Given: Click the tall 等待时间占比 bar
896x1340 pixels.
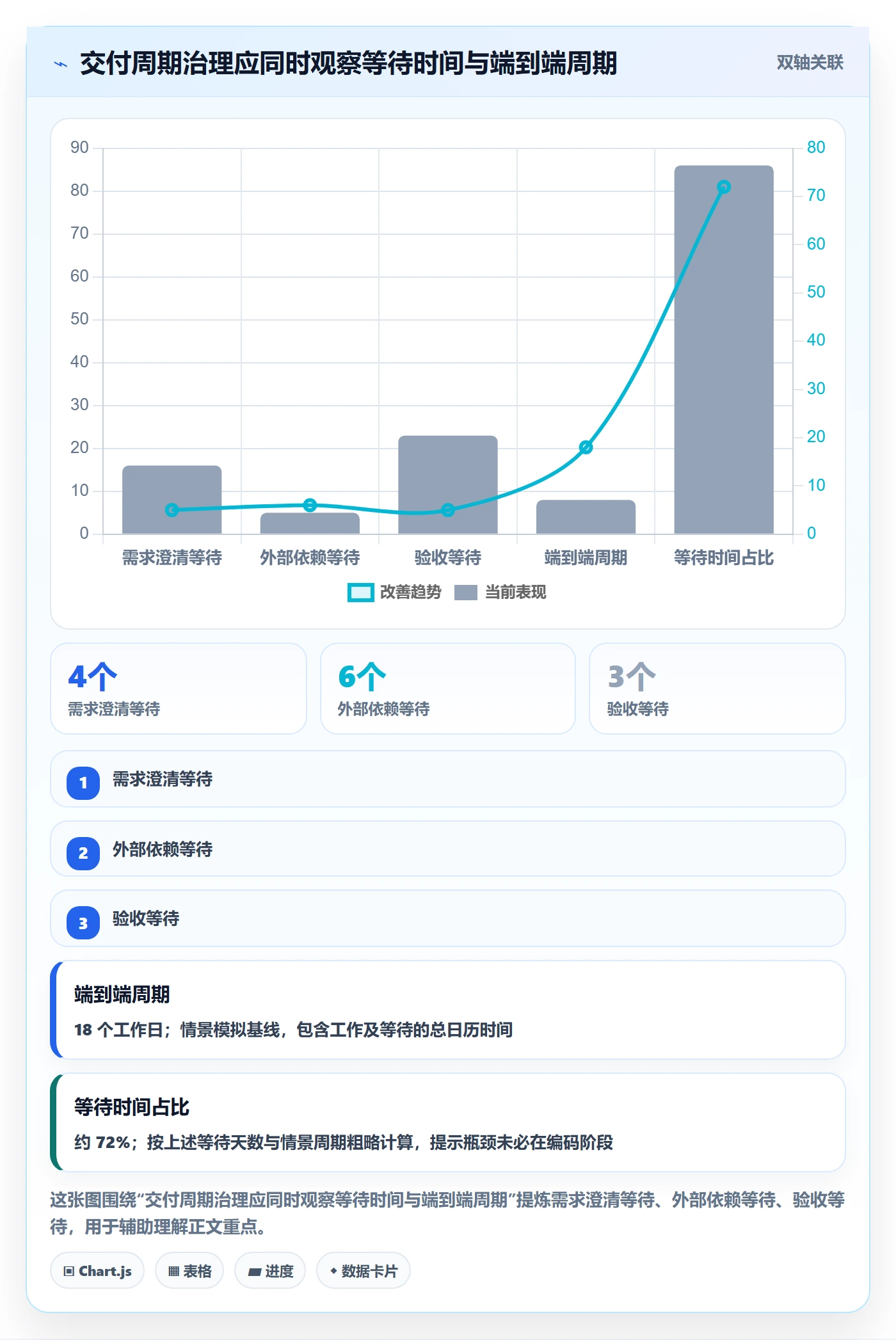Looking at the screenshot, I should tap(723, 349).
